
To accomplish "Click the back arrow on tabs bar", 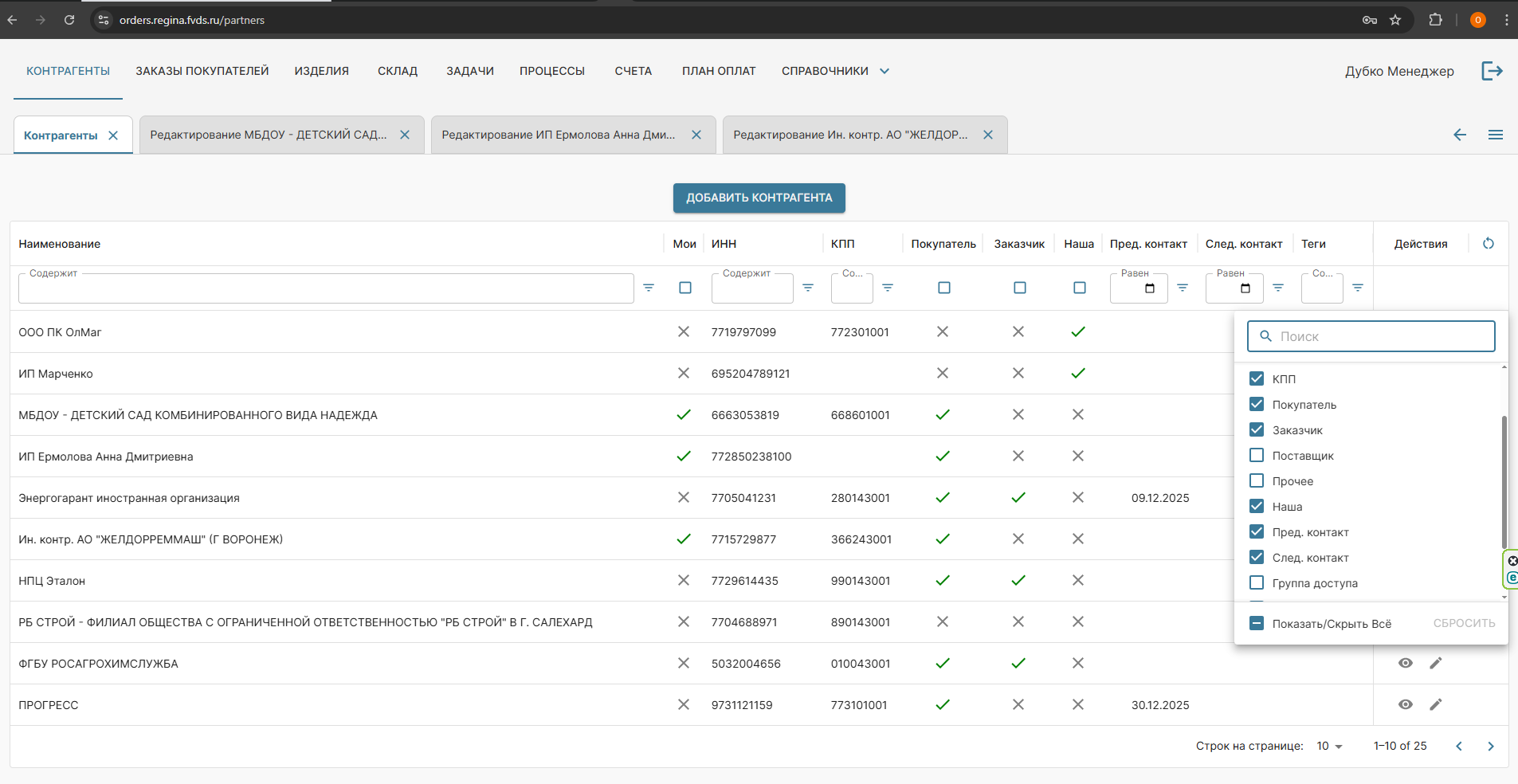I will [x=1459, y=135].
